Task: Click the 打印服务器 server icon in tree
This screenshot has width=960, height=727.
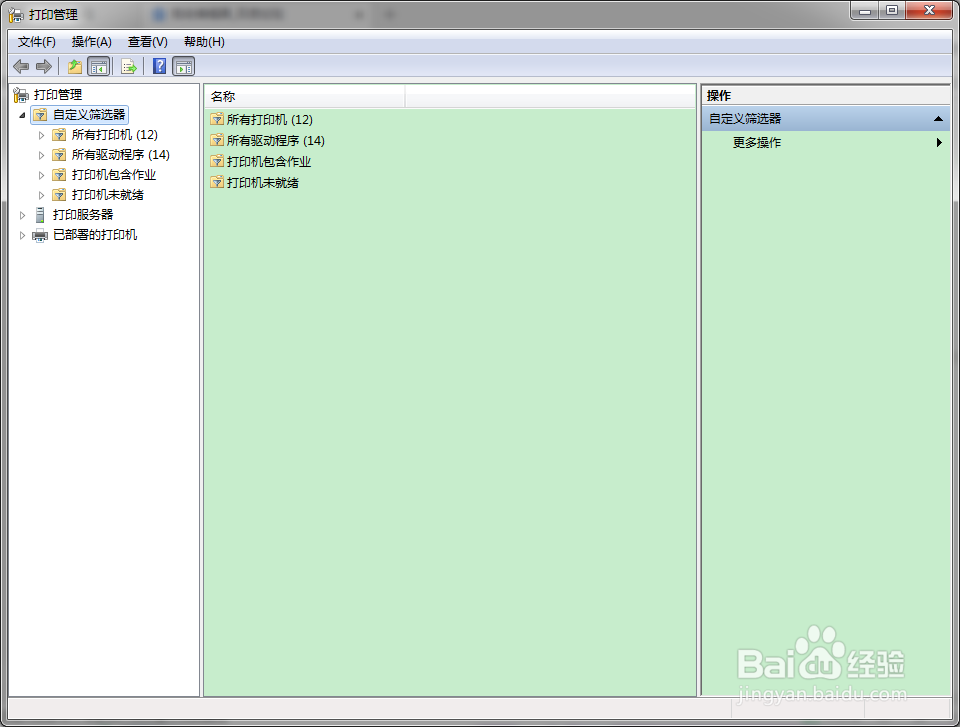Action: tap(40, 215)
